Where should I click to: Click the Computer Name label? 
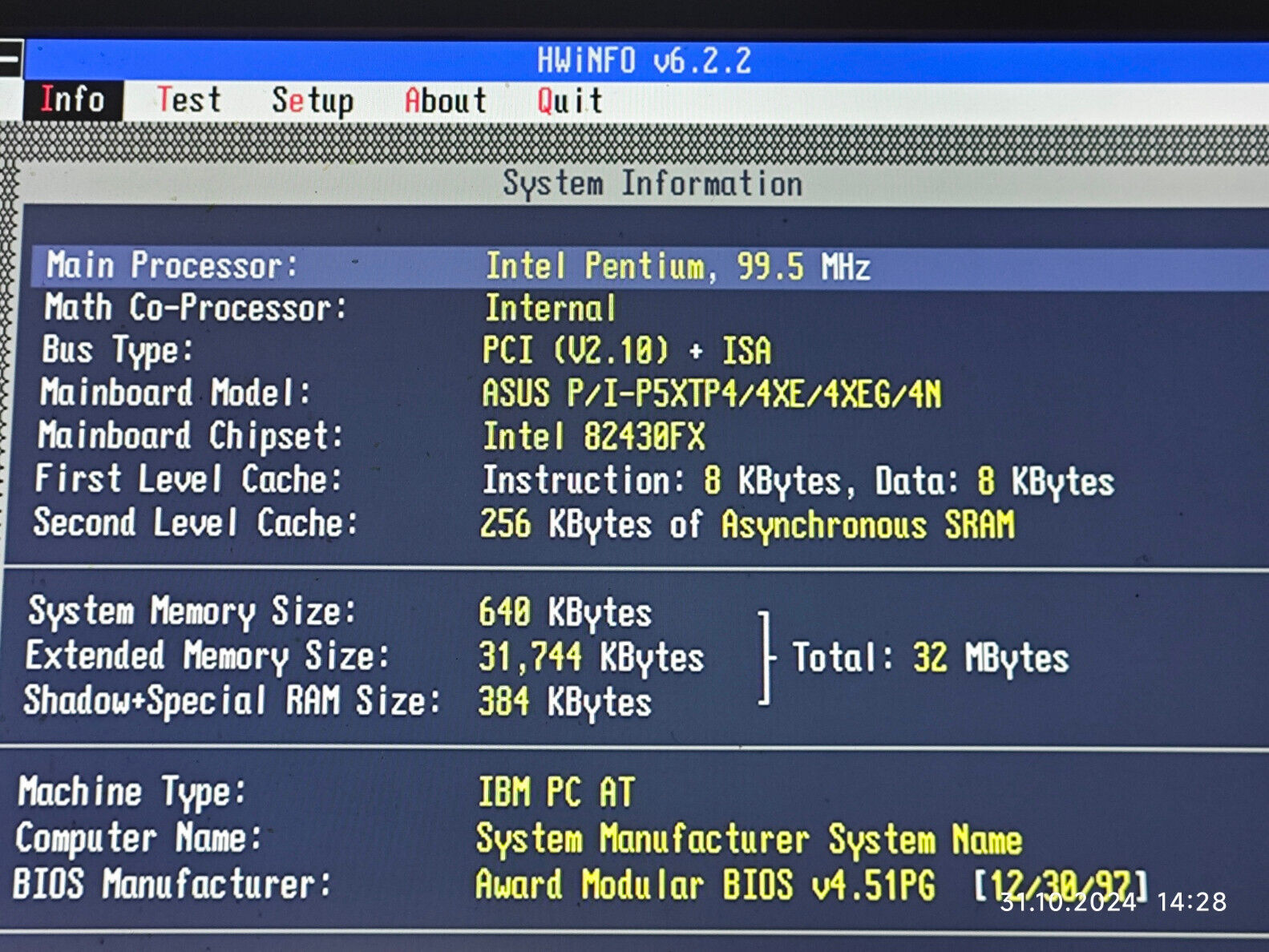pyautogui.click(x=138, y=838)
